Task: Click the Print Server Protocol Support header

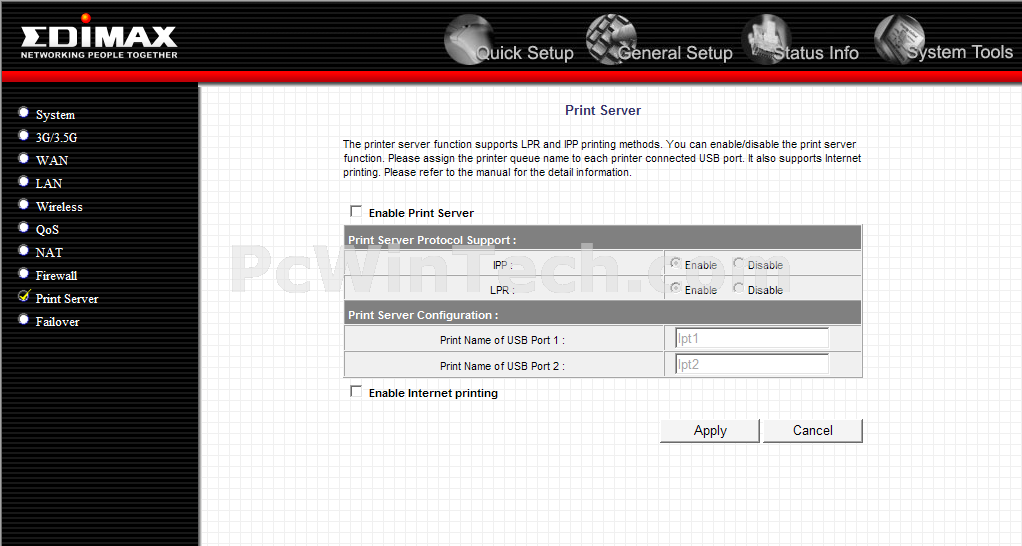Action: [x=432, y=240]
